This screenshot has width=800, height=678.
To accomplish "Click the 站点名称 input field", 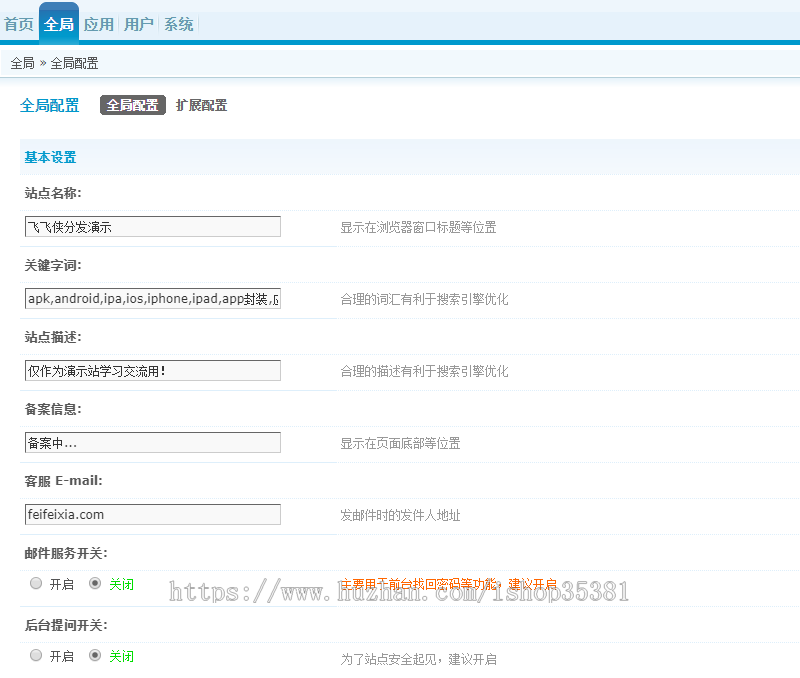I will point(153,227).
